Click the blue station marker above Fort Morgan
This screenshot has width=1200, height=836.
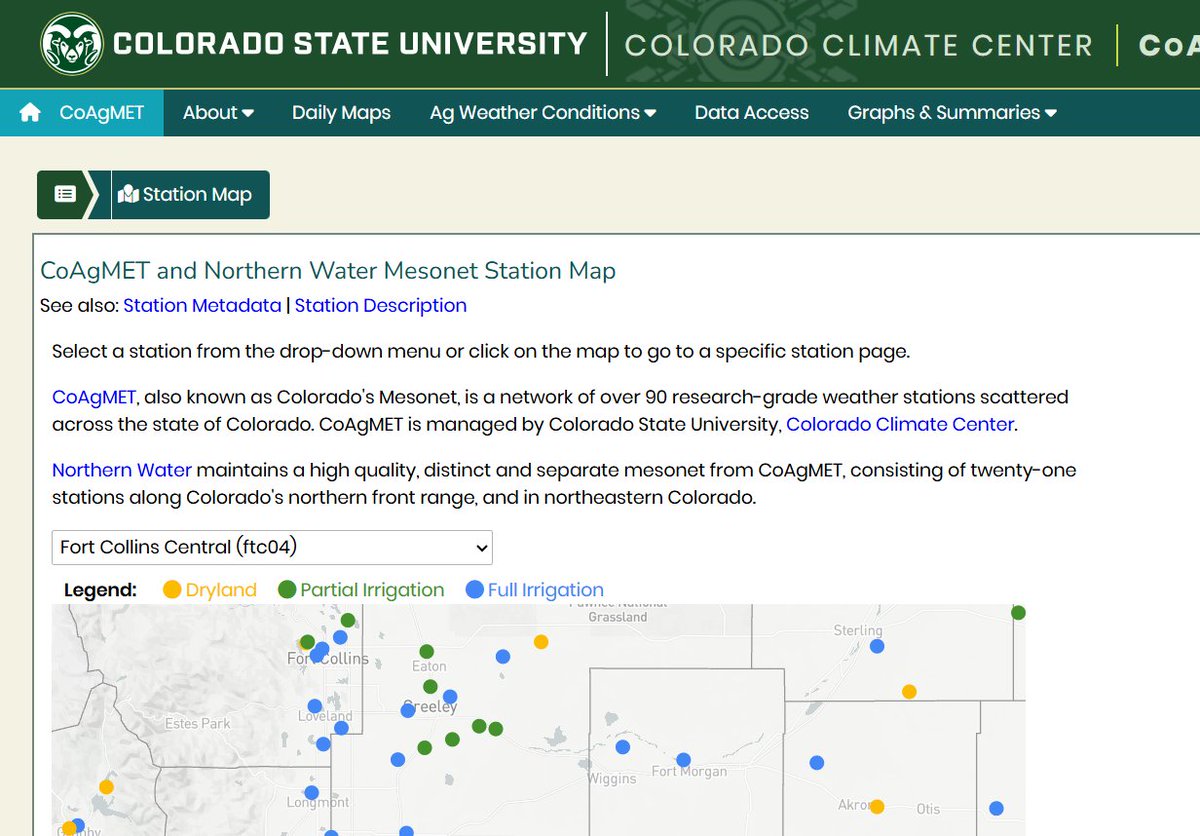(x=684, y=759)
